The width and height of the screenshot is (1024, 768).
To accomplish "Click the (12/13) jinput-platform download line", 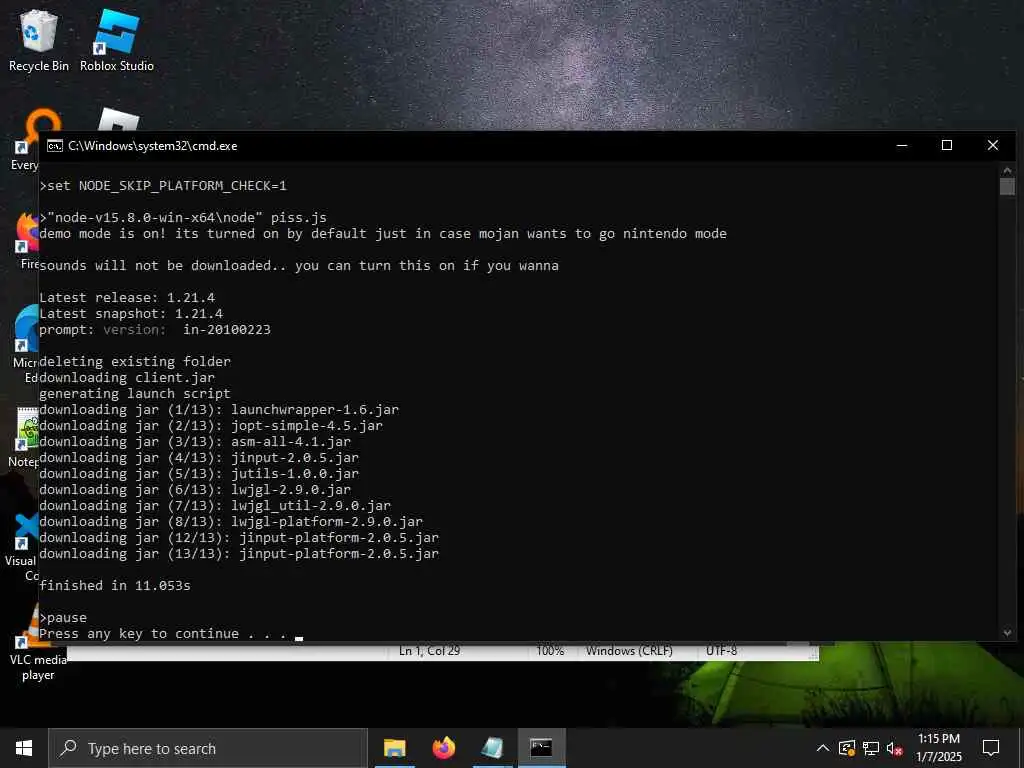I will [239, 537].
